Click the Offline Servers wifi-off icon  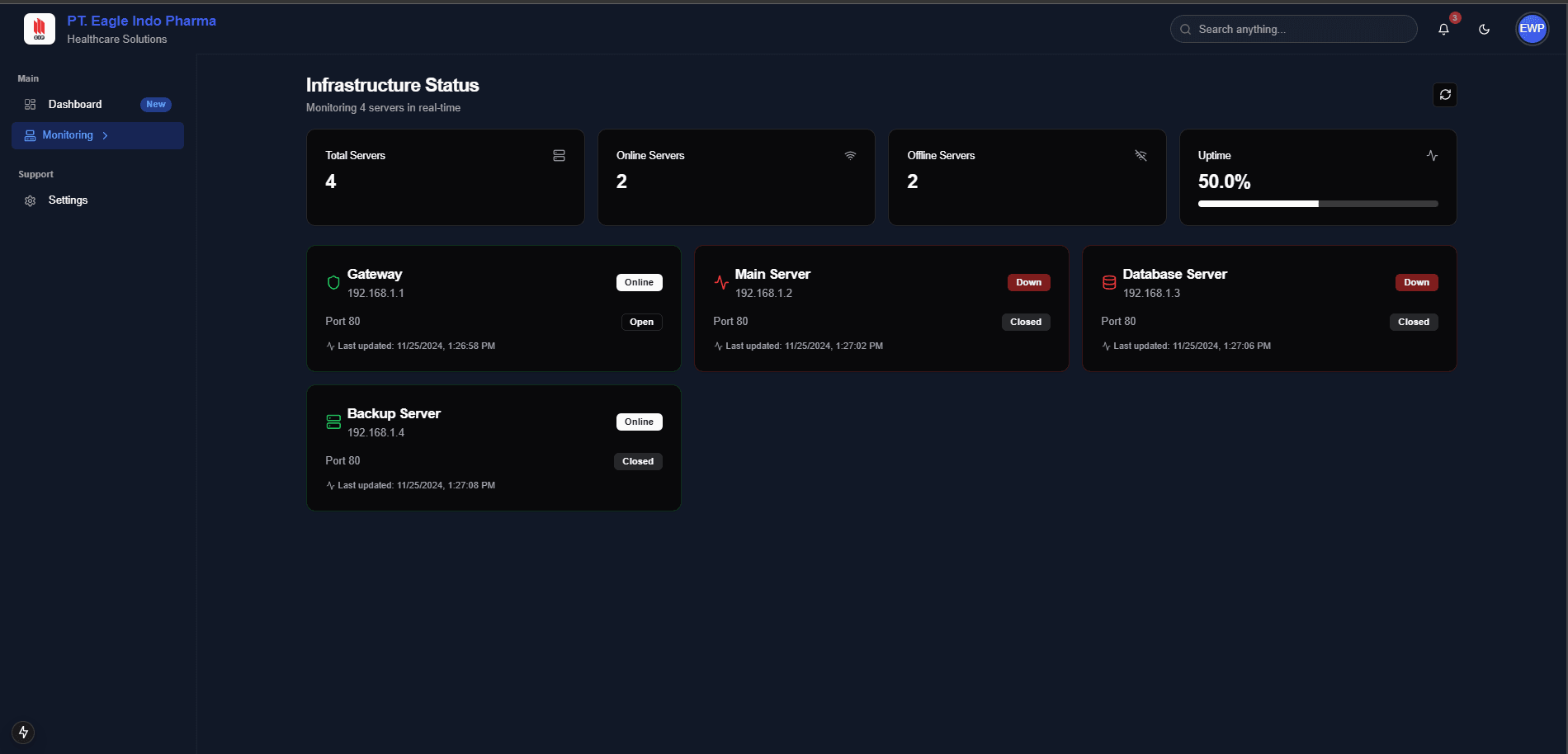pos(1141,156)
